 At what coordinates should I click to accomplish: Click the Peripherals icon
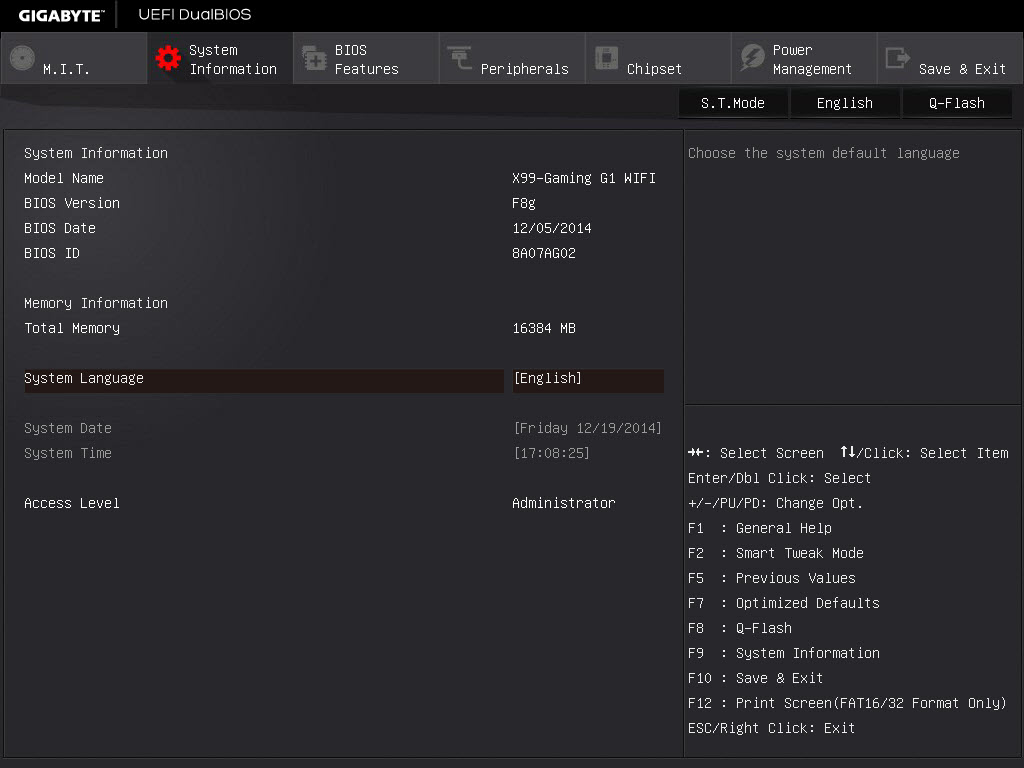[x=460, y=57]
